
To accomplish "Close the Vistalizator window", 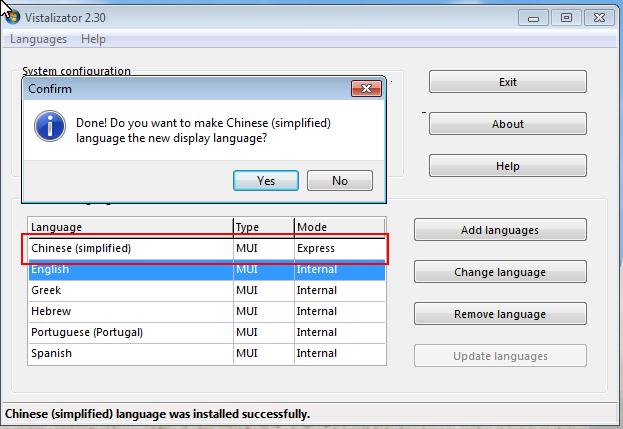I will pyautogui.click(x=599, y=18).
